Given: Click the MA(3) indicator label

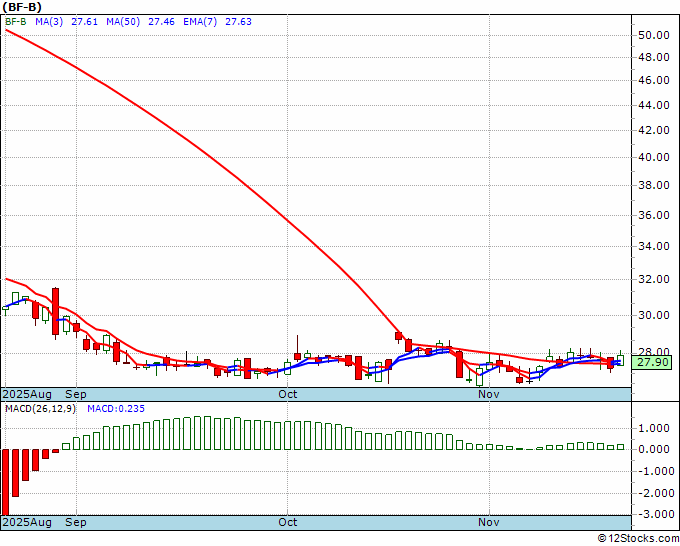Looking at the screenshot, I should (49, 22).
